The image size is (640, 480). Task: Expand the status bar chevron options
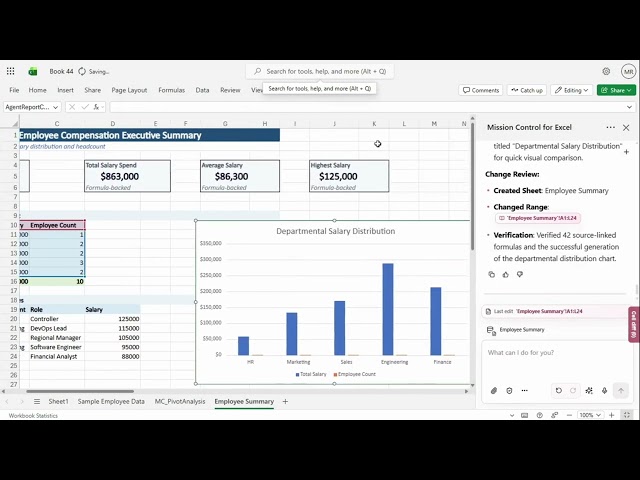coord(512,416)
